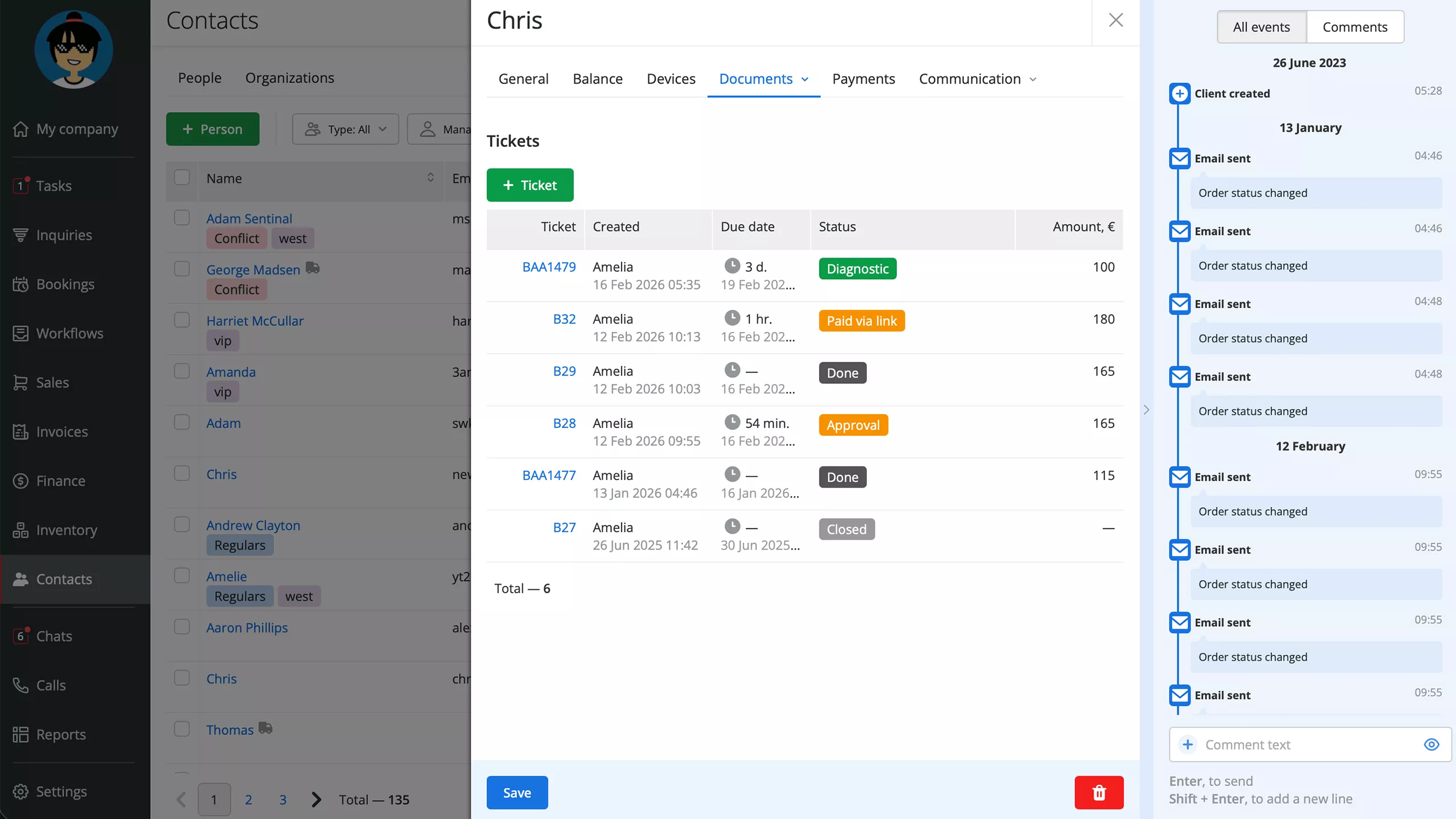
Task: Open Chats with notification badge
Action: (x=53, y=636)
